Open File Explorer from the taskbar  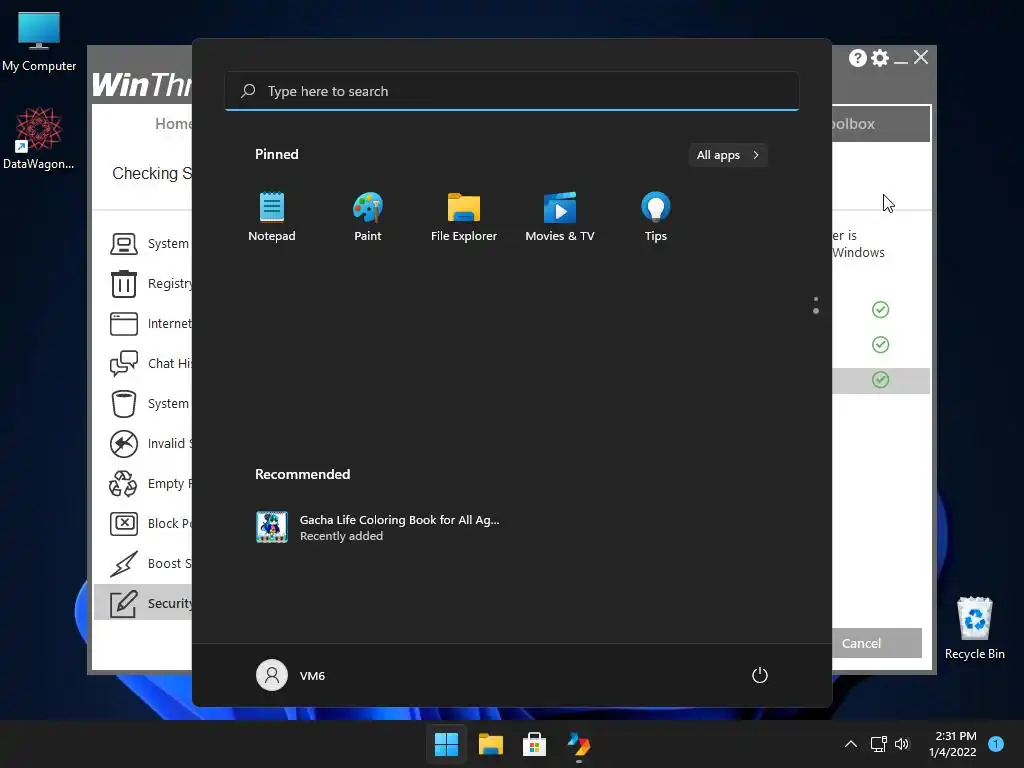click(x=490, y=744)
